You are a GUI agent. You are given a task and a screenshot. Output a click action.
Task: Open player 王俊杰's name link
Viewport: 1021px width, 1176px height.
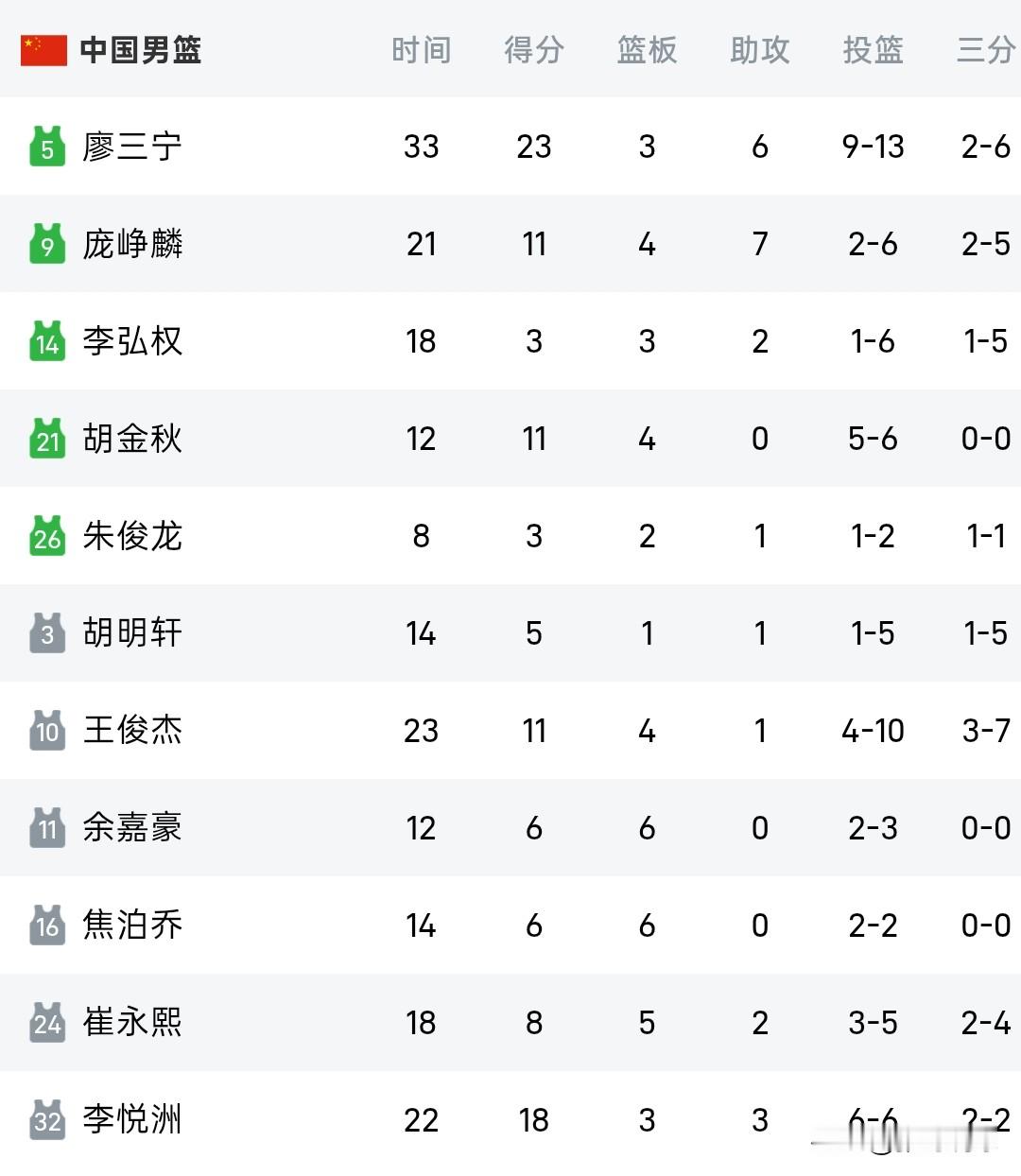(132, 731)
